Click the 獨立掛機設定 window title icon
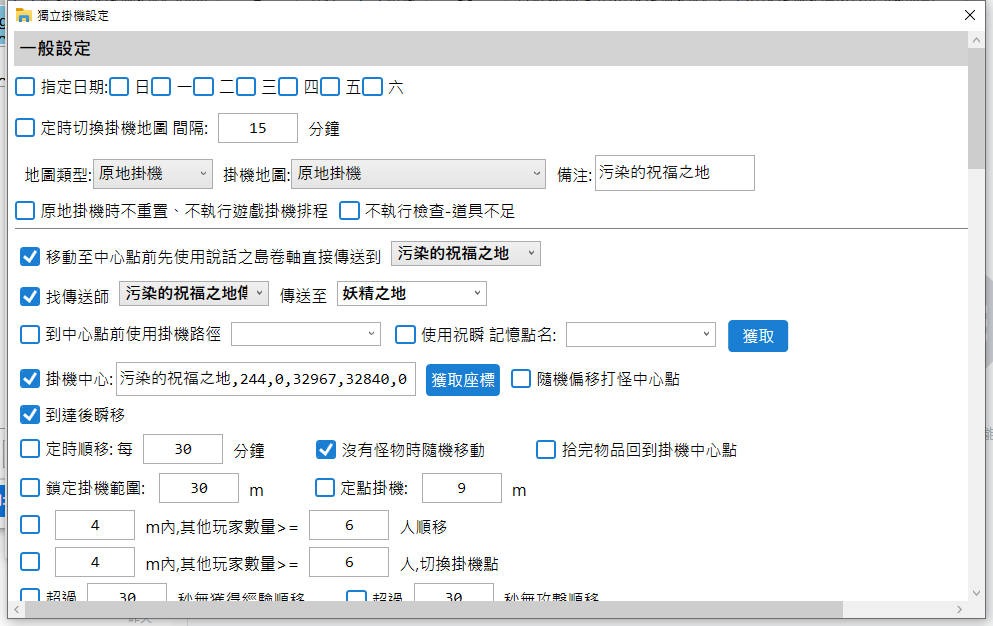Image resolution: width=993 pixels, height=626 pixels. 24,15
